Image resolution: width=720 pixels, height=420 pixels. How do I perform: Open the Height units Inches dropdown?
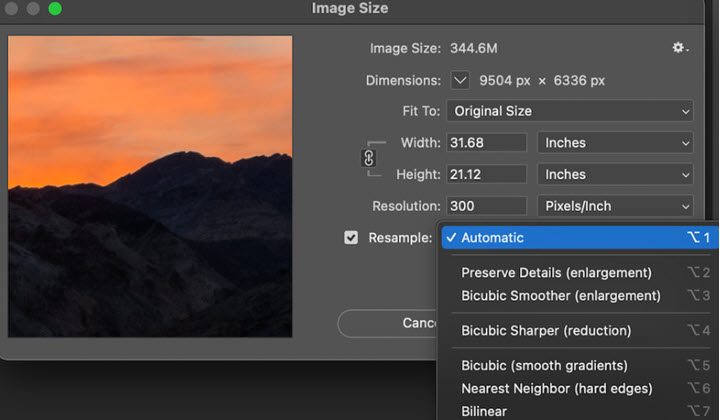615,174
